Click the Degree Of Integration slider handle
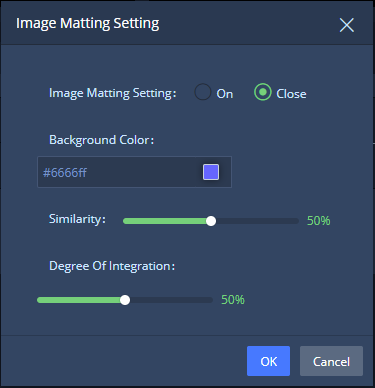Image resolution: width=375 pixels, height=388 pixels. [125, 300]
